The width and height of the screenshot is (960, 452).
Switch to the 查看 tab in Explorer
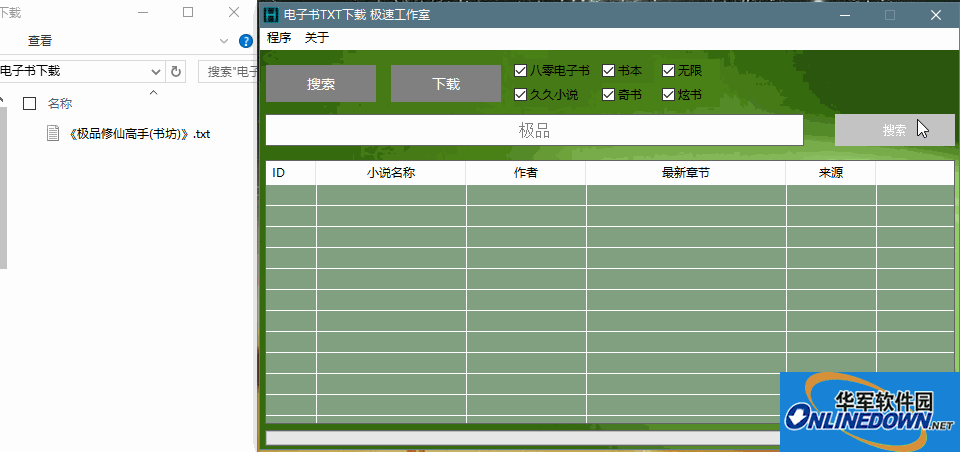(x=40, y=41)
